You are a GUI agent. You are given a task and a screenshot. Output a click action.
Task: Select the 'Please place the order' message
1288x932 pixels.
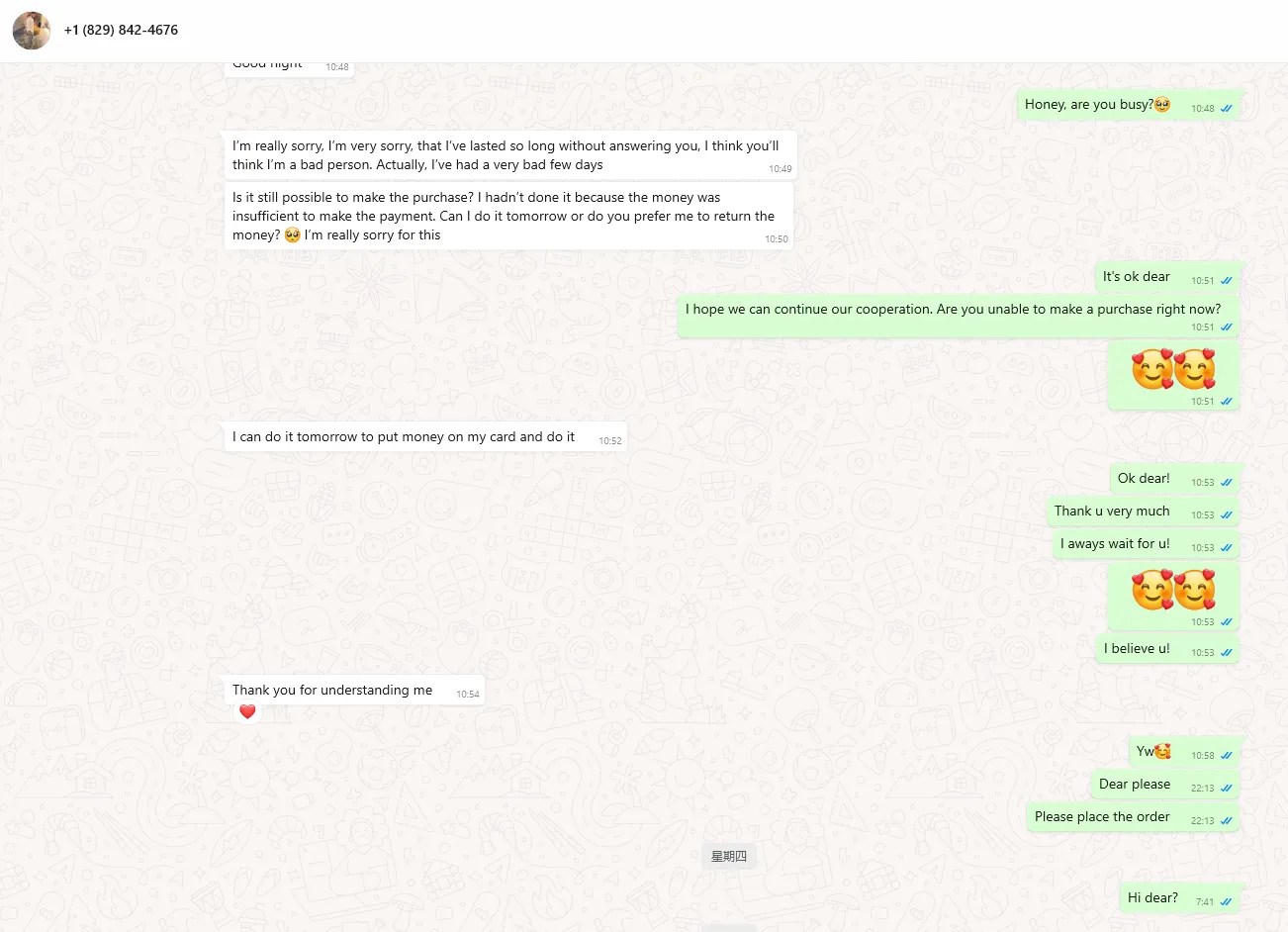point(1134,817)
